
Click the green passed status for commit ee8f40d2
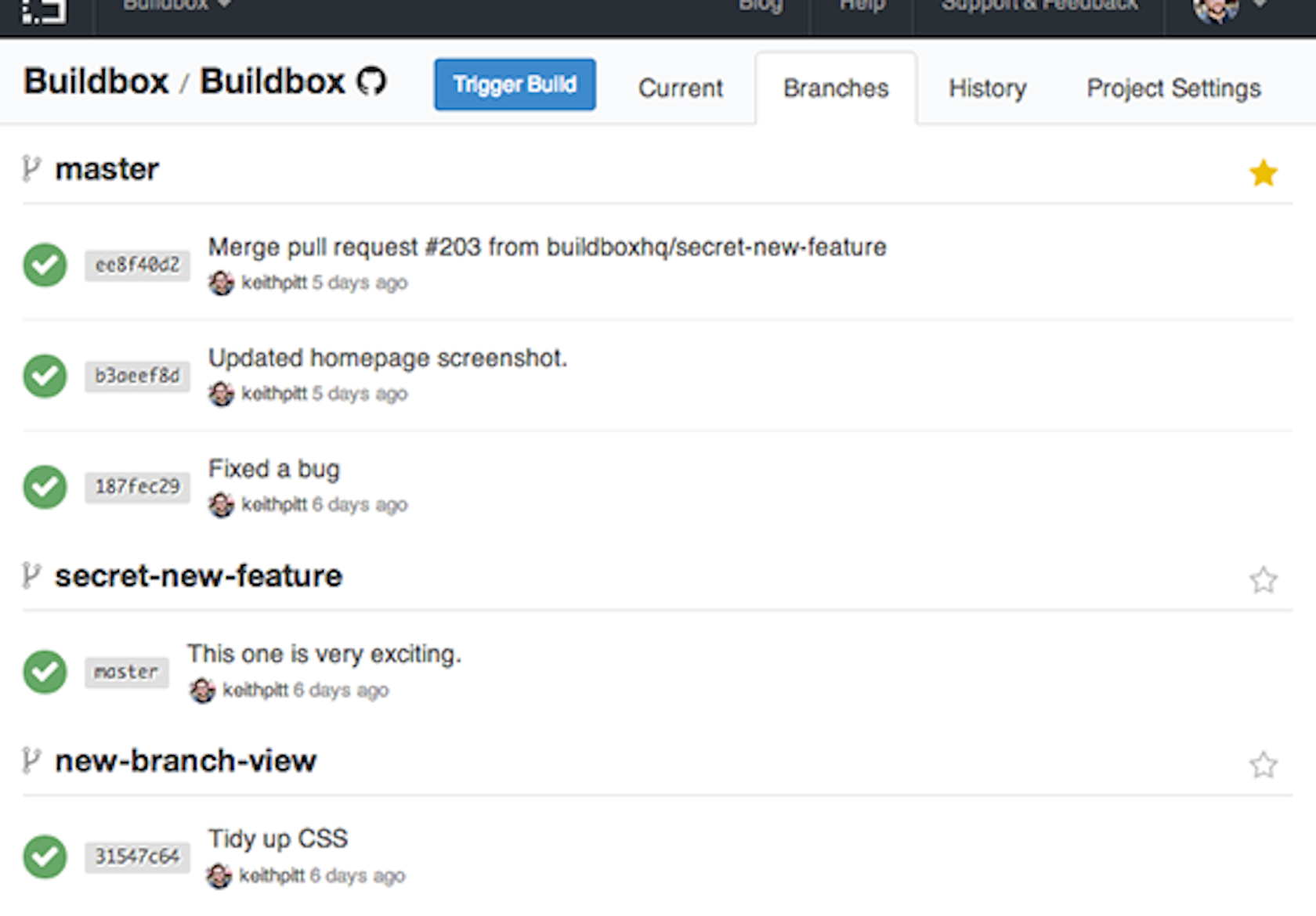tap(45, 265)
